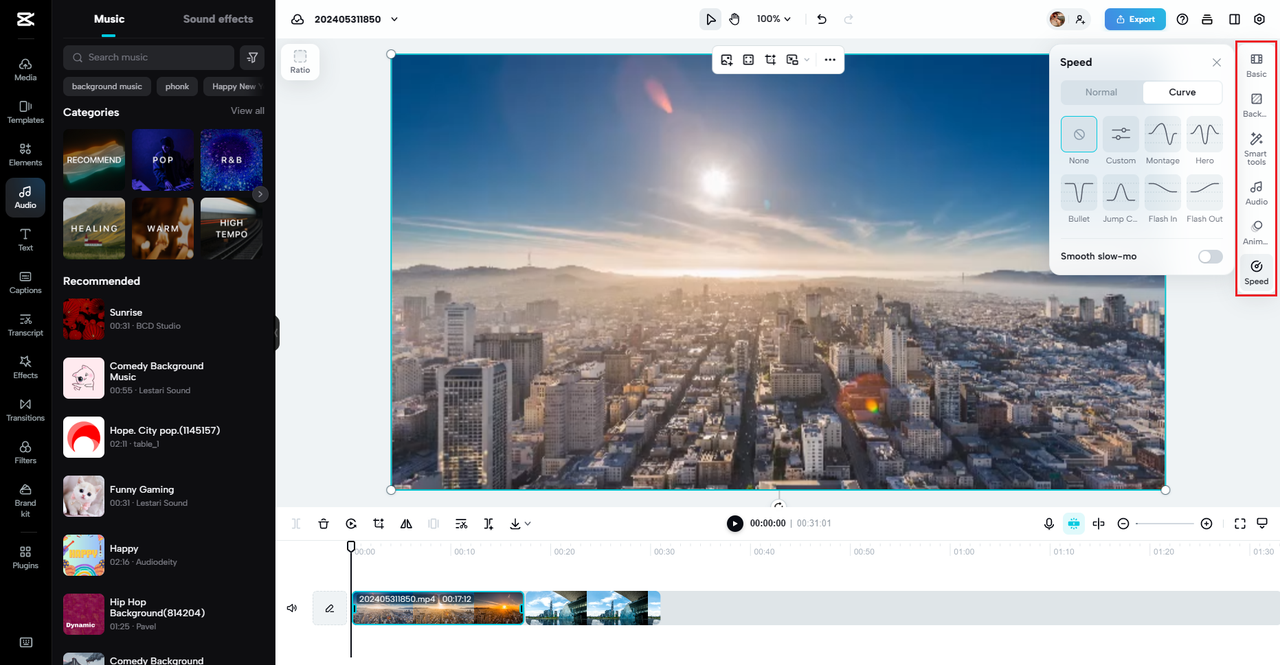Viewport: 1280px width, 665px height.
Task: Select the background music tag chip
Action: point(107,87)
